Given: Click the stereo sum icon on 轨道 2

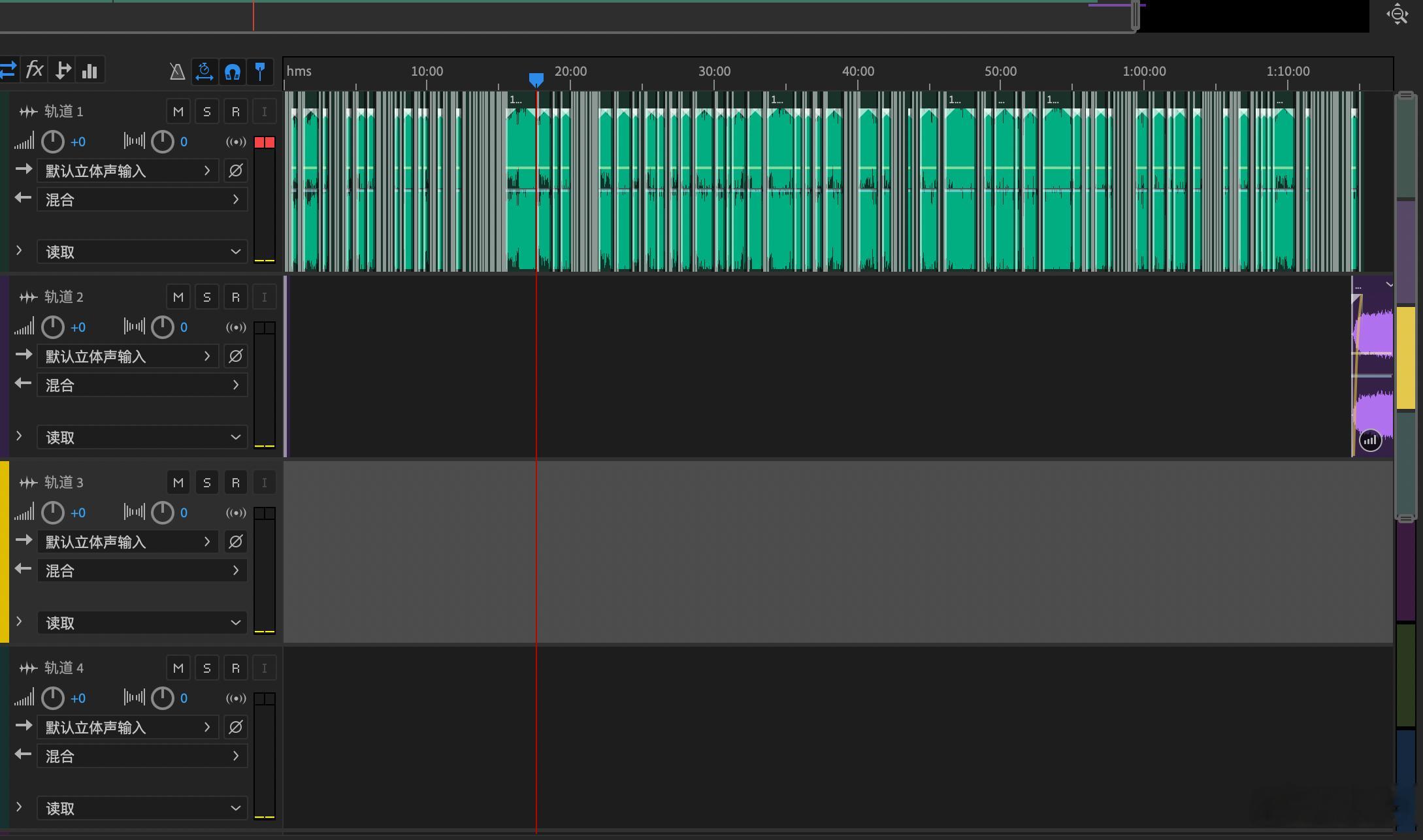Looking at the screenshot, I should pyautogui.click(x=236, y=327).
